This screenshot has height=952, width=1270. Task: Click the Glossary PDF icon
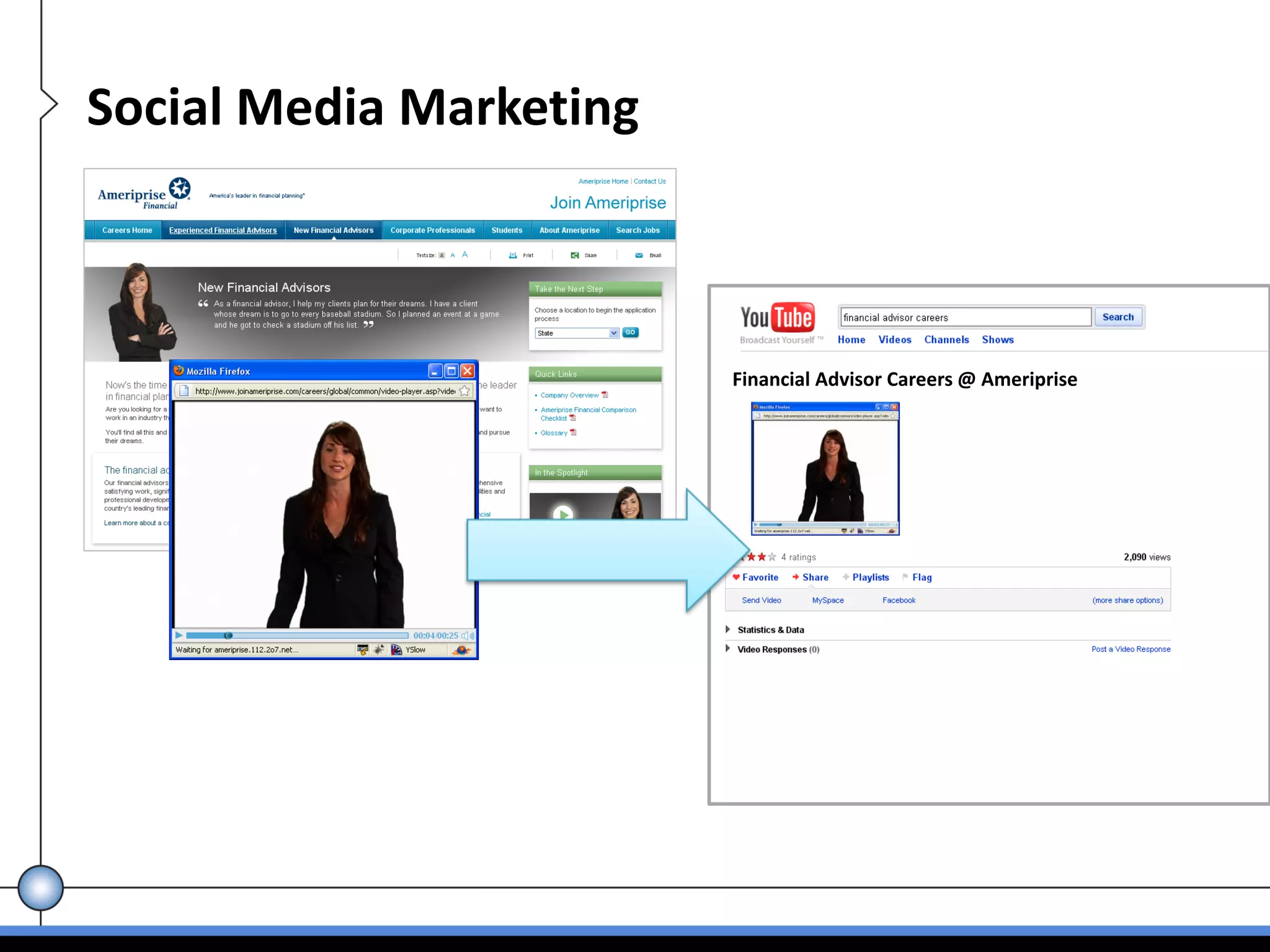[x=573, y=433]
